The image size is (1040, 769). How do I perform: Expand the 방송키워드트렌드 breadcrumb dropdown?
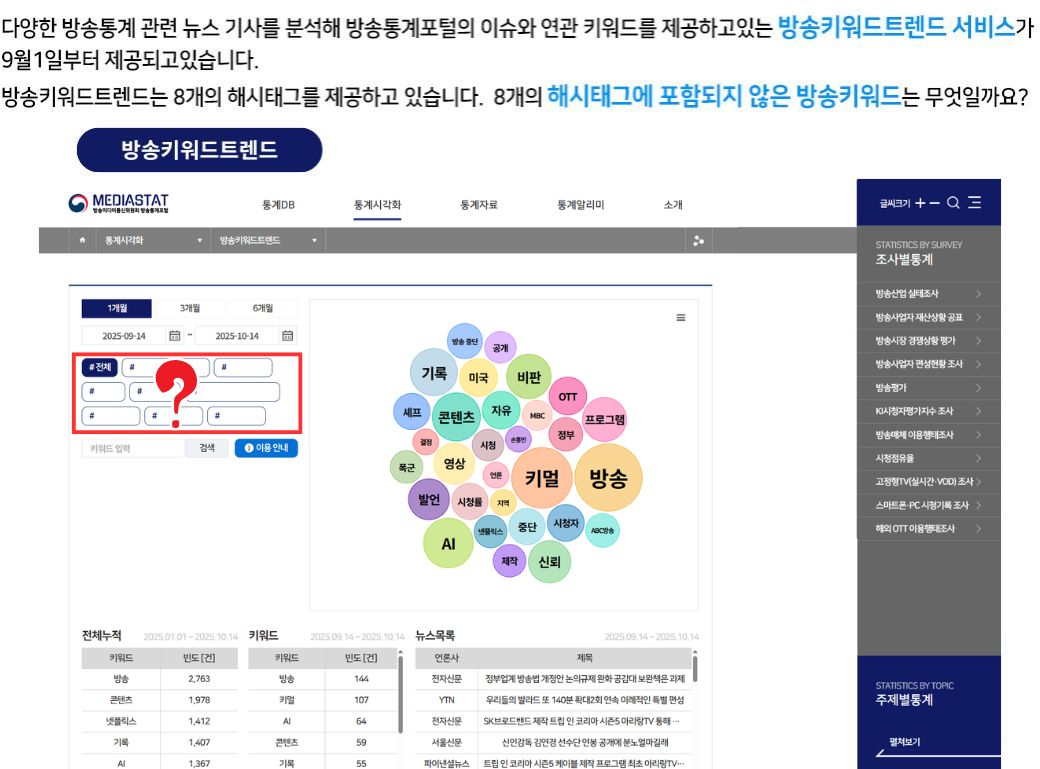click(x=314, y=241)
